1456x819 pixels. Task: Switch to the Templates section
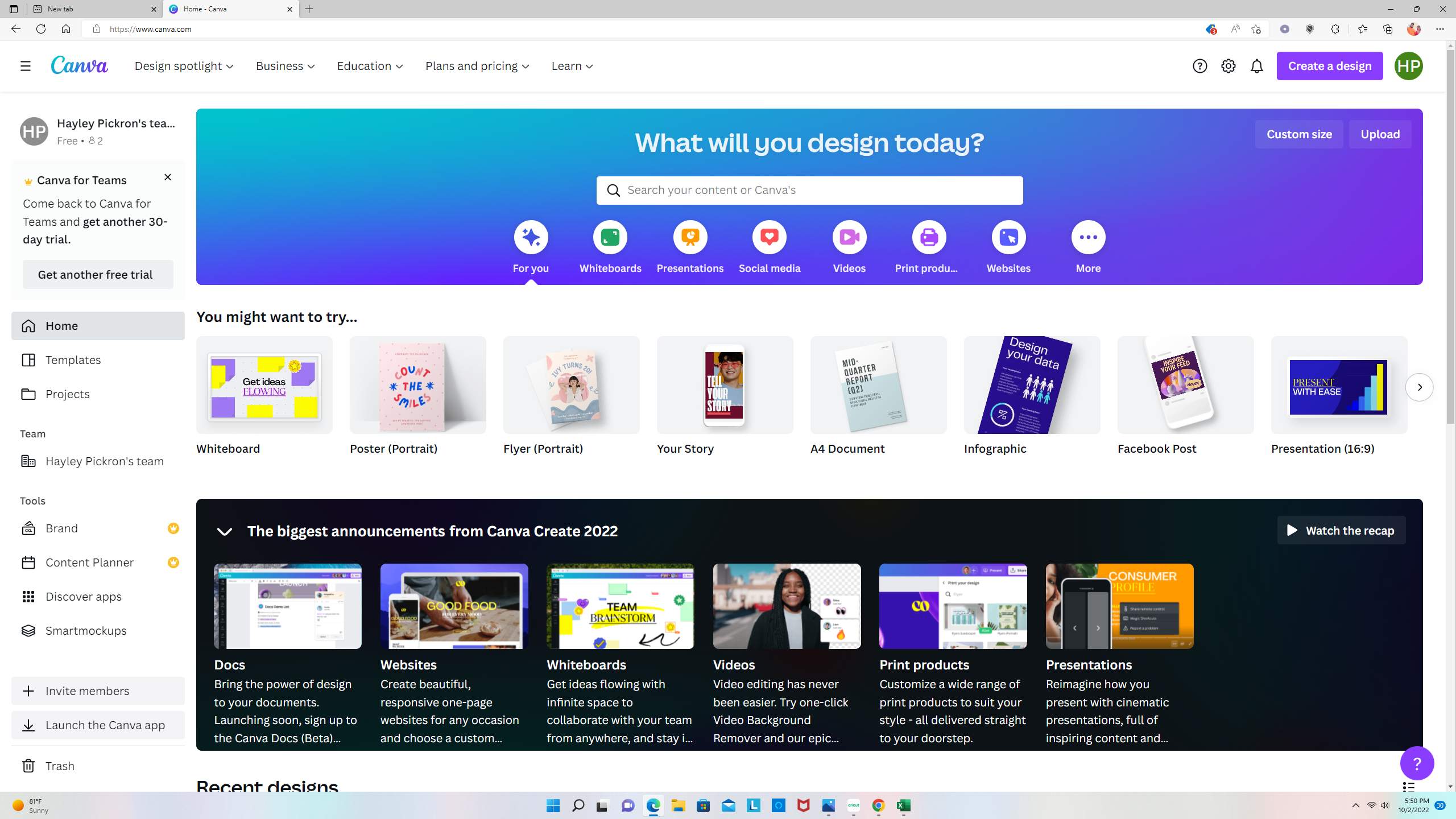73,359
